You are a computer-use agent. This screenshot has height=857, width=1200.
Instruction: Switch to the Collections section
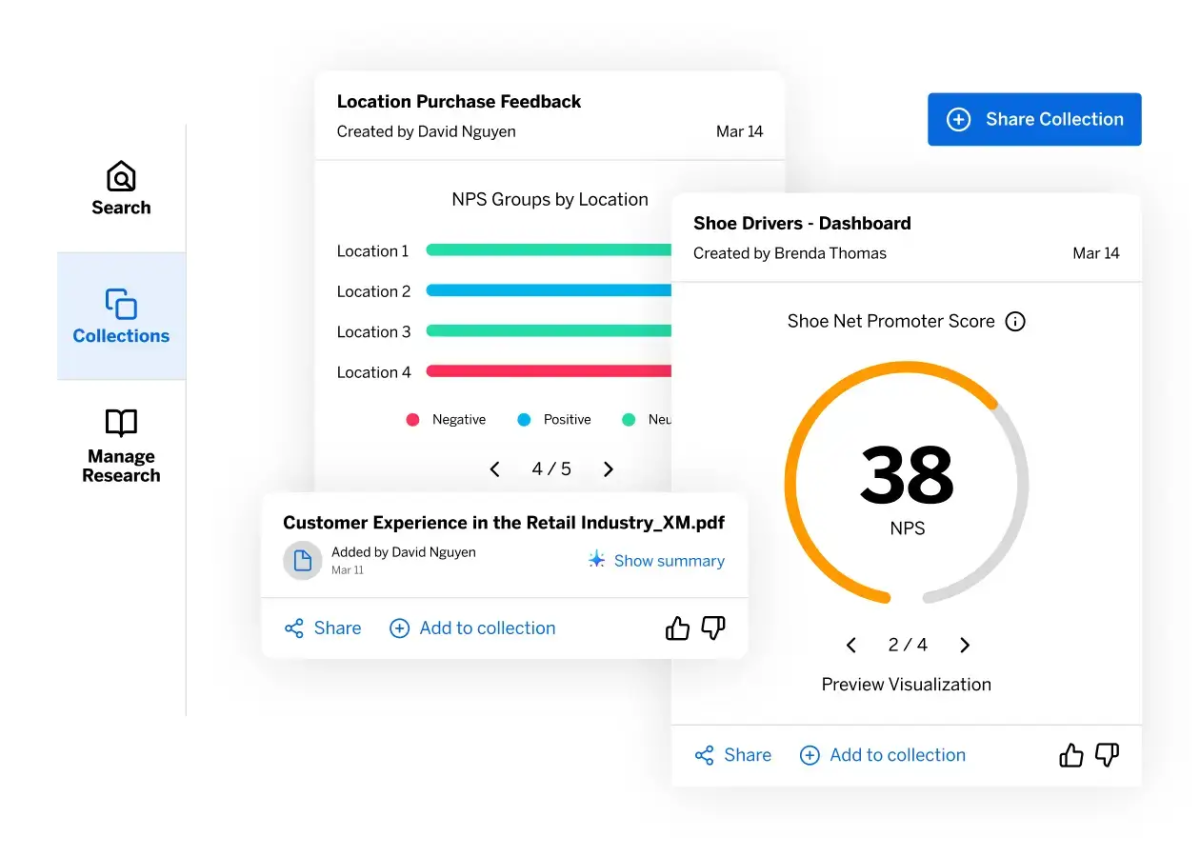point(120,315)
